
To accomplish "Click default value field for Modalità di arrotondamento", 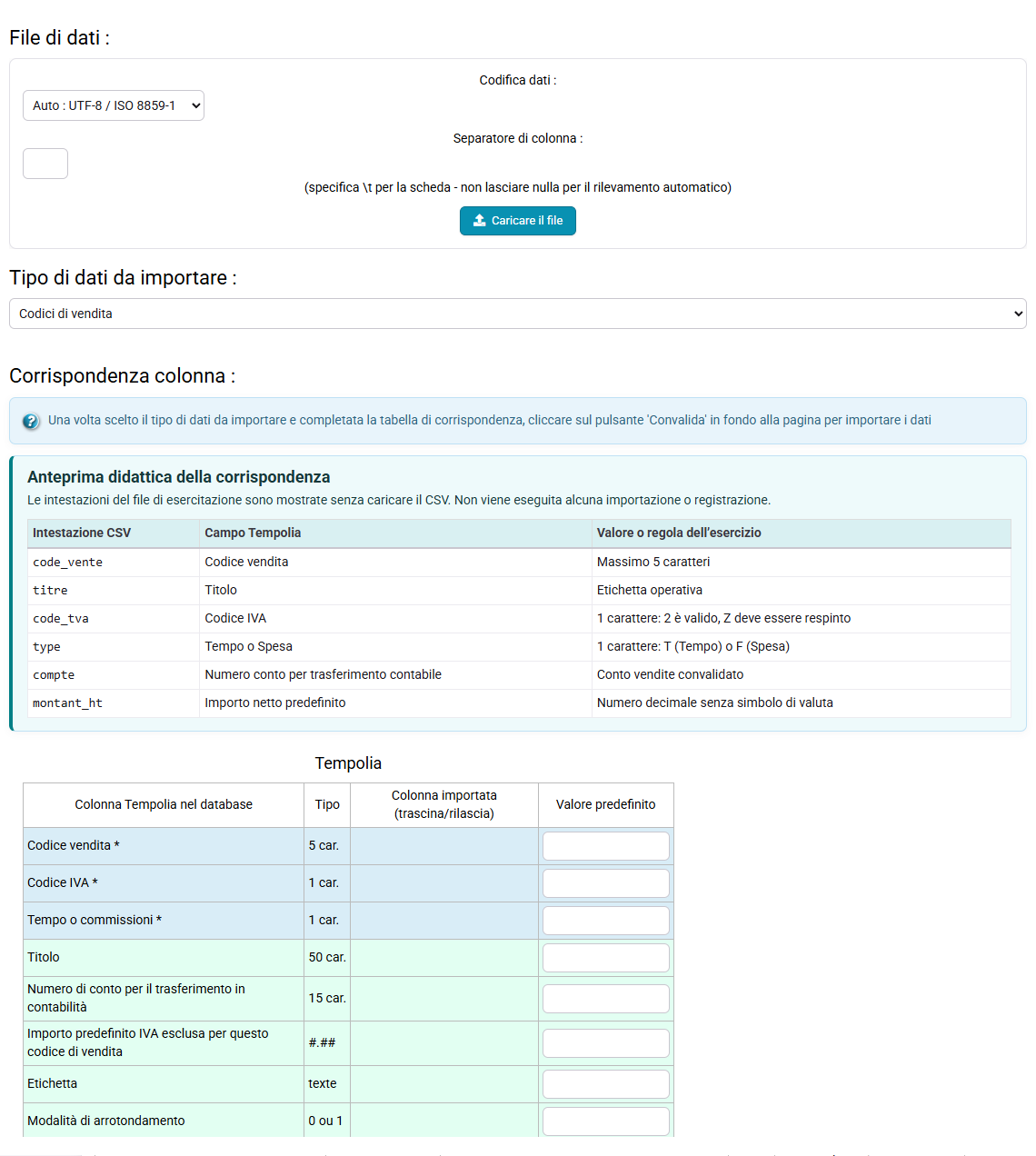I will (x=606, y=1121).
